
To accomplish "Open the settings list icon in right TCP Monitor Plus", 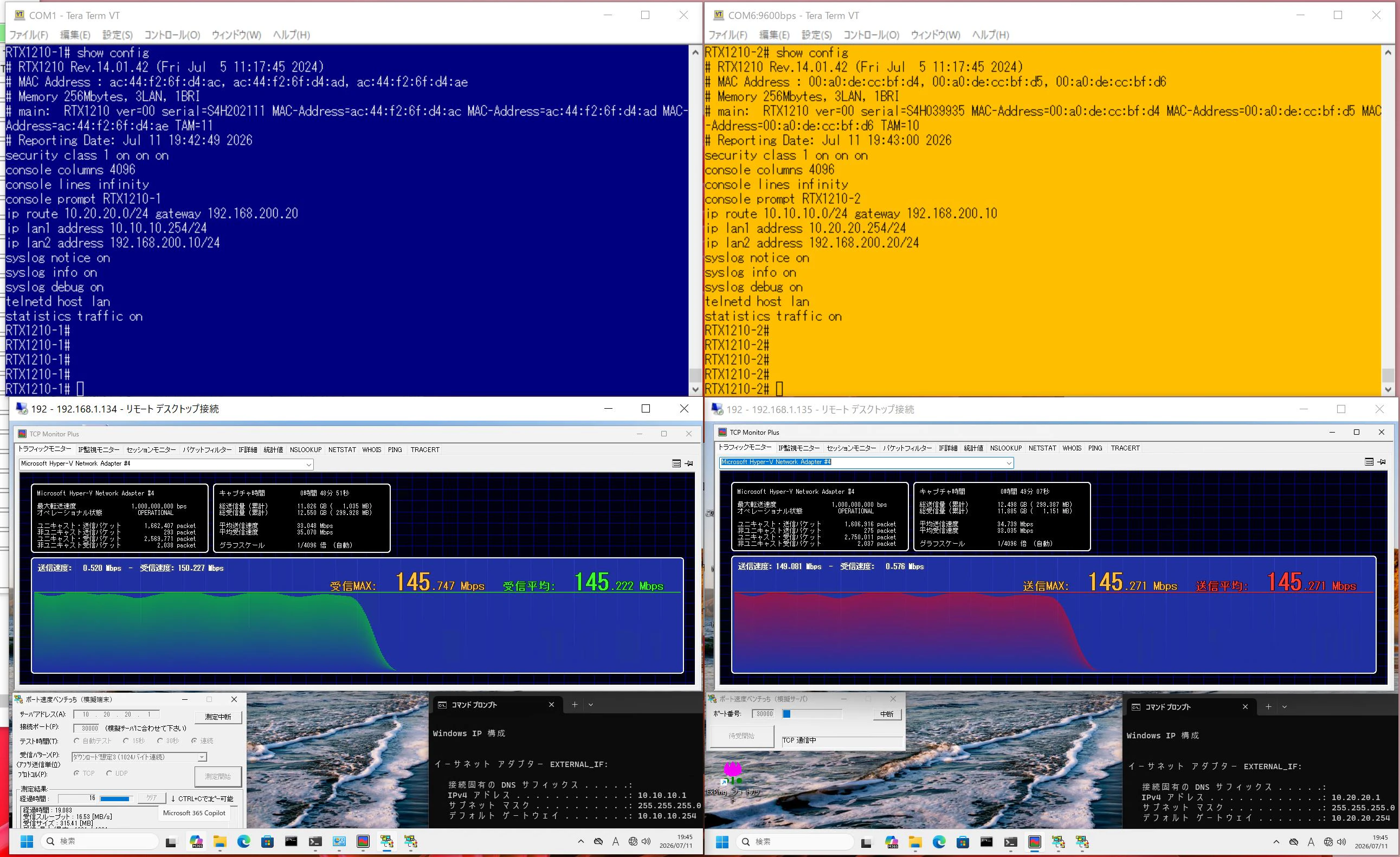I will click(x=1369, y=462).
